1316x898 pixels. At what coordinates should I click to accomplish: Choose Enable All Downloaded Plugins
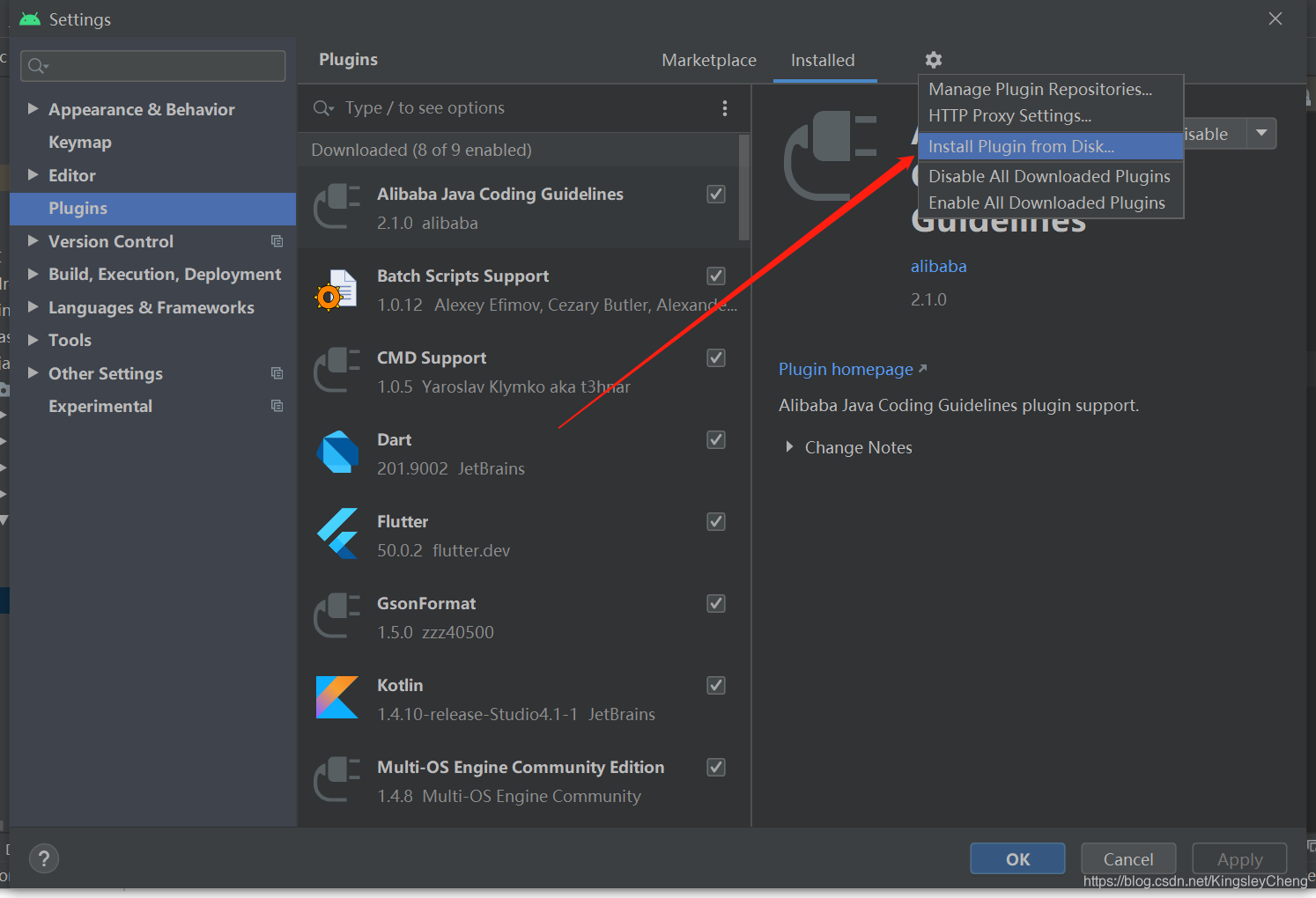pyautogui.click(x=1050, y=202)
